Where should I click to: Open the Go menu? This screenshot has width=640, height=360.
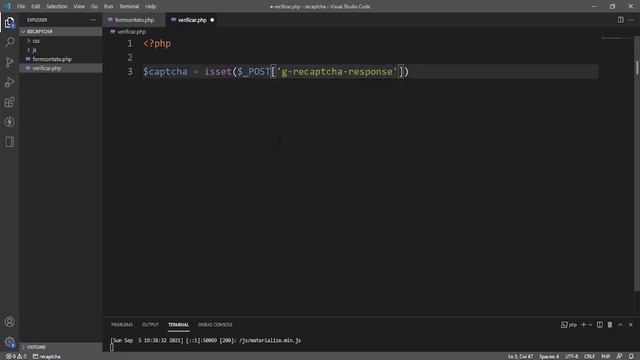pyautogui.click(x=94, y=6)
